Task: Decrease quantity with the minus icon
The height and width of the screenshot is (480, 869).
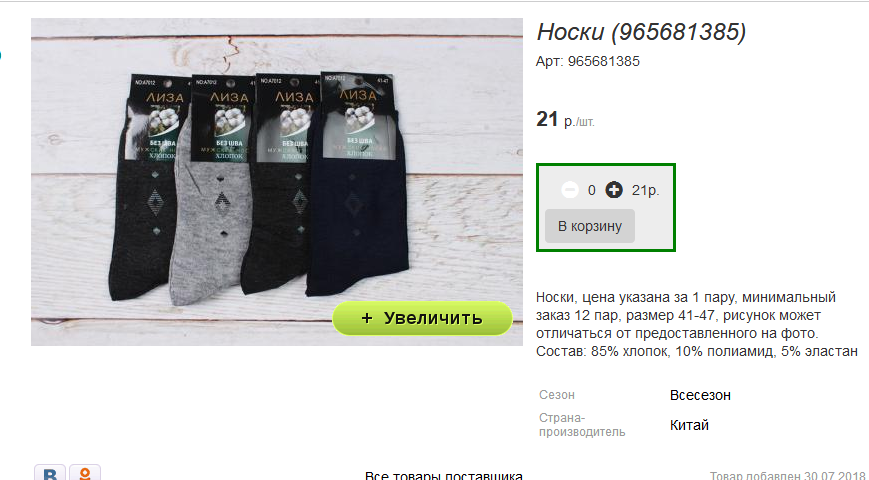Action: [570, 190]
